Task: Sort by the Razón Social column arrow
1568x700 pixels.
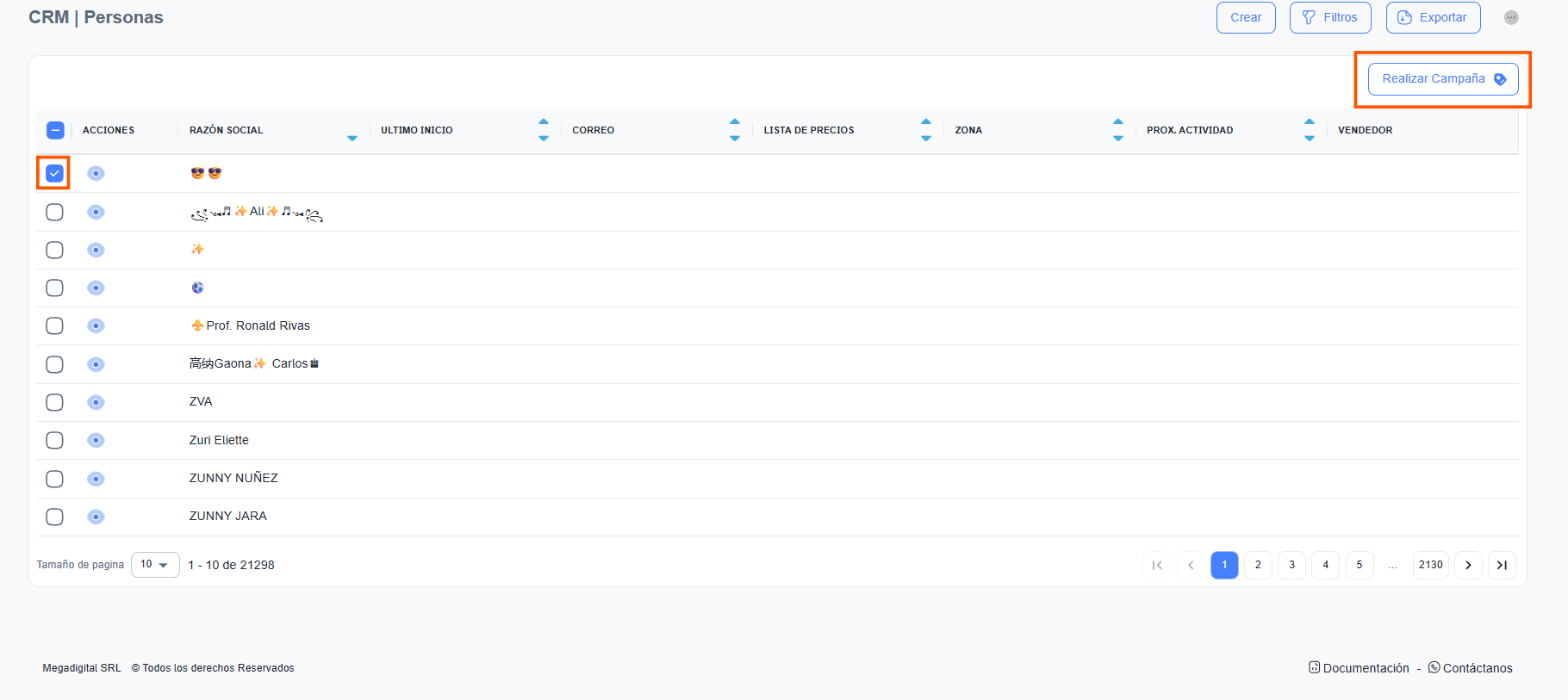Action: 352,138
